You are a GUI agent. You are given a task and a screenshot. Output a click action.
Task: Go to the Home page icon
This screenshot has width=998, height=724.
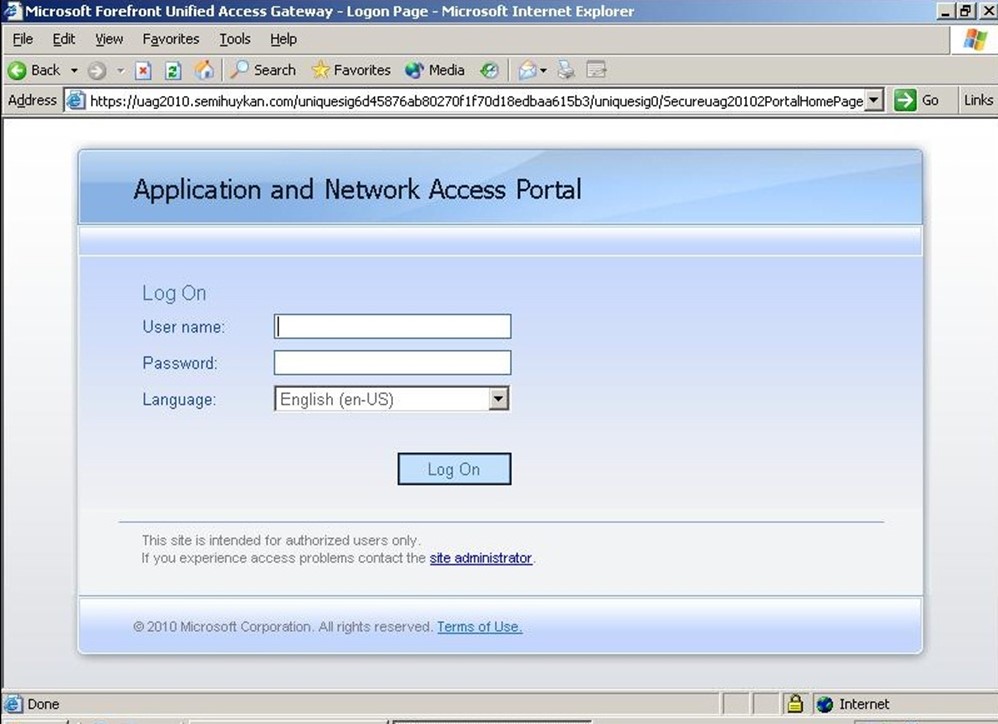tap(203, 70)
